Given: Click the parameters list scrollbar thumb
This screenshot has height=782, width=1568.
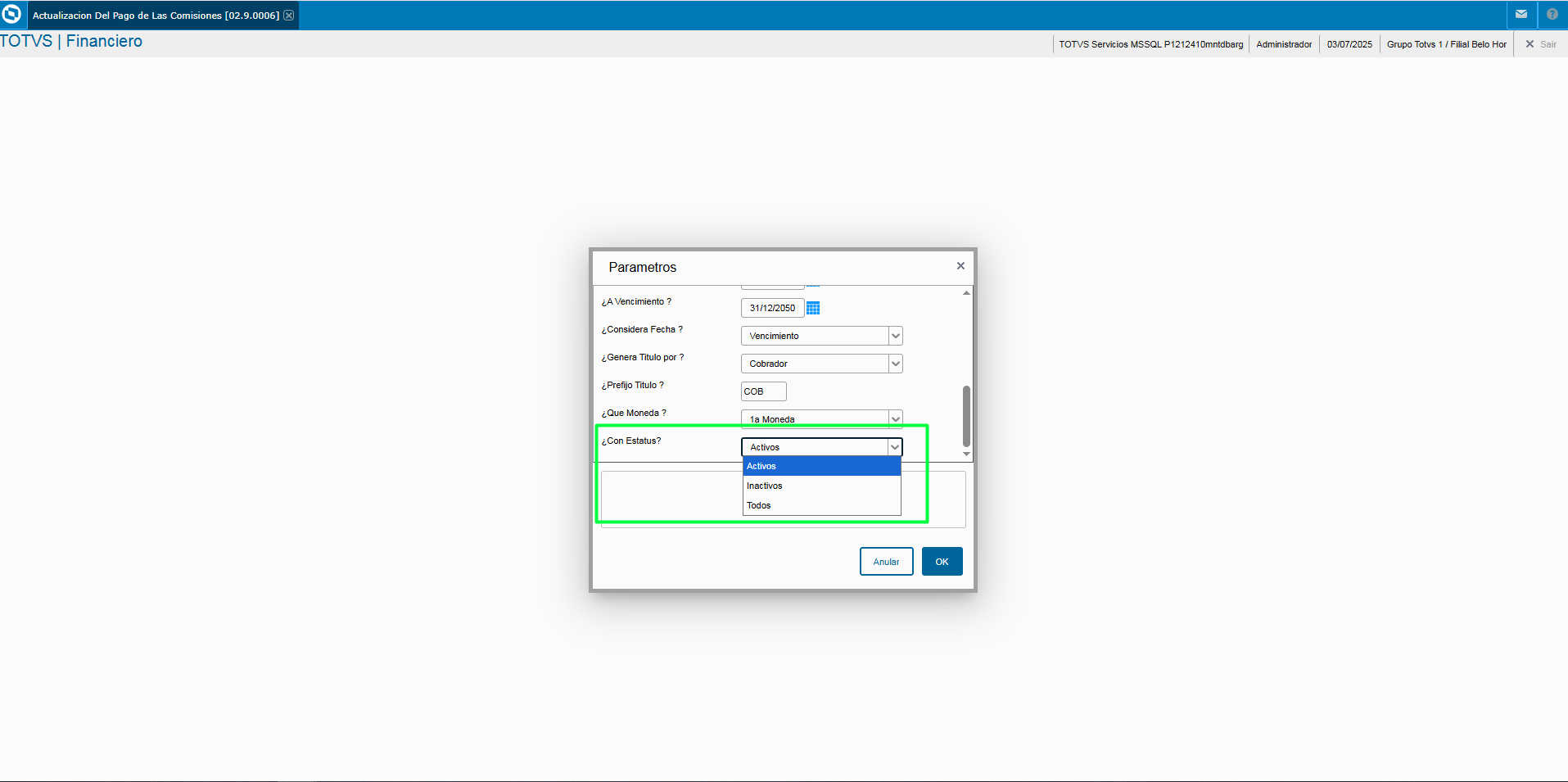Looking at the screenshot, I should point(966,416).
